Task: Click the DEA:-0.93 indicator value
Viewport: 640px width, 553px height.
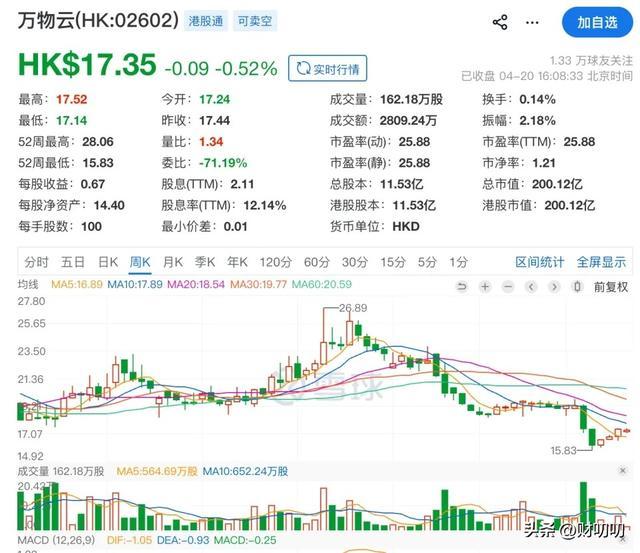Action: pos(183,540)
